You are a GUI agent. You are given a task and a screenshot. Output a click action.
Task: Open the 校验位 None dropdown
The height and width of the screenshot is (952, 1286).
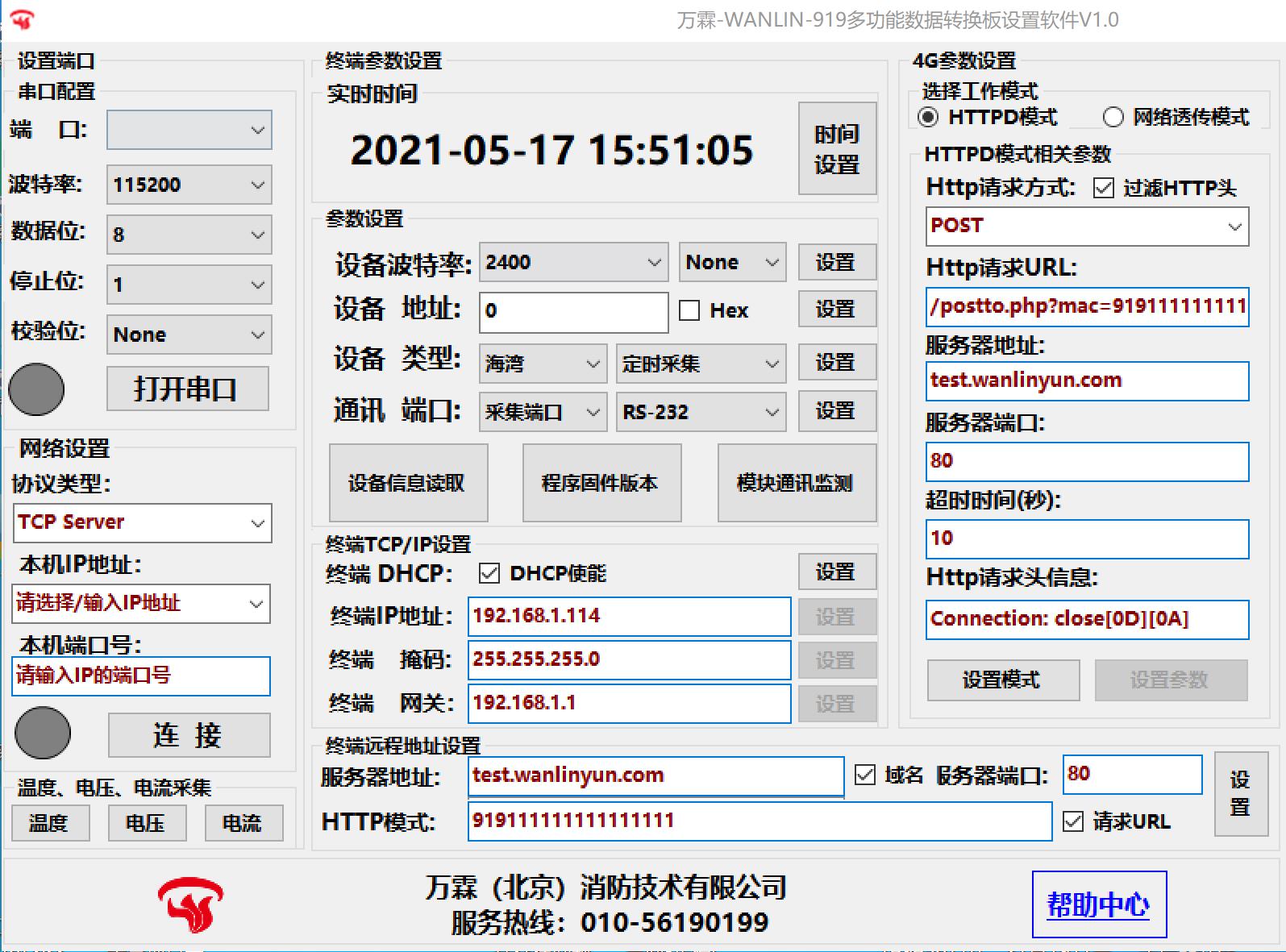point(189,335)
